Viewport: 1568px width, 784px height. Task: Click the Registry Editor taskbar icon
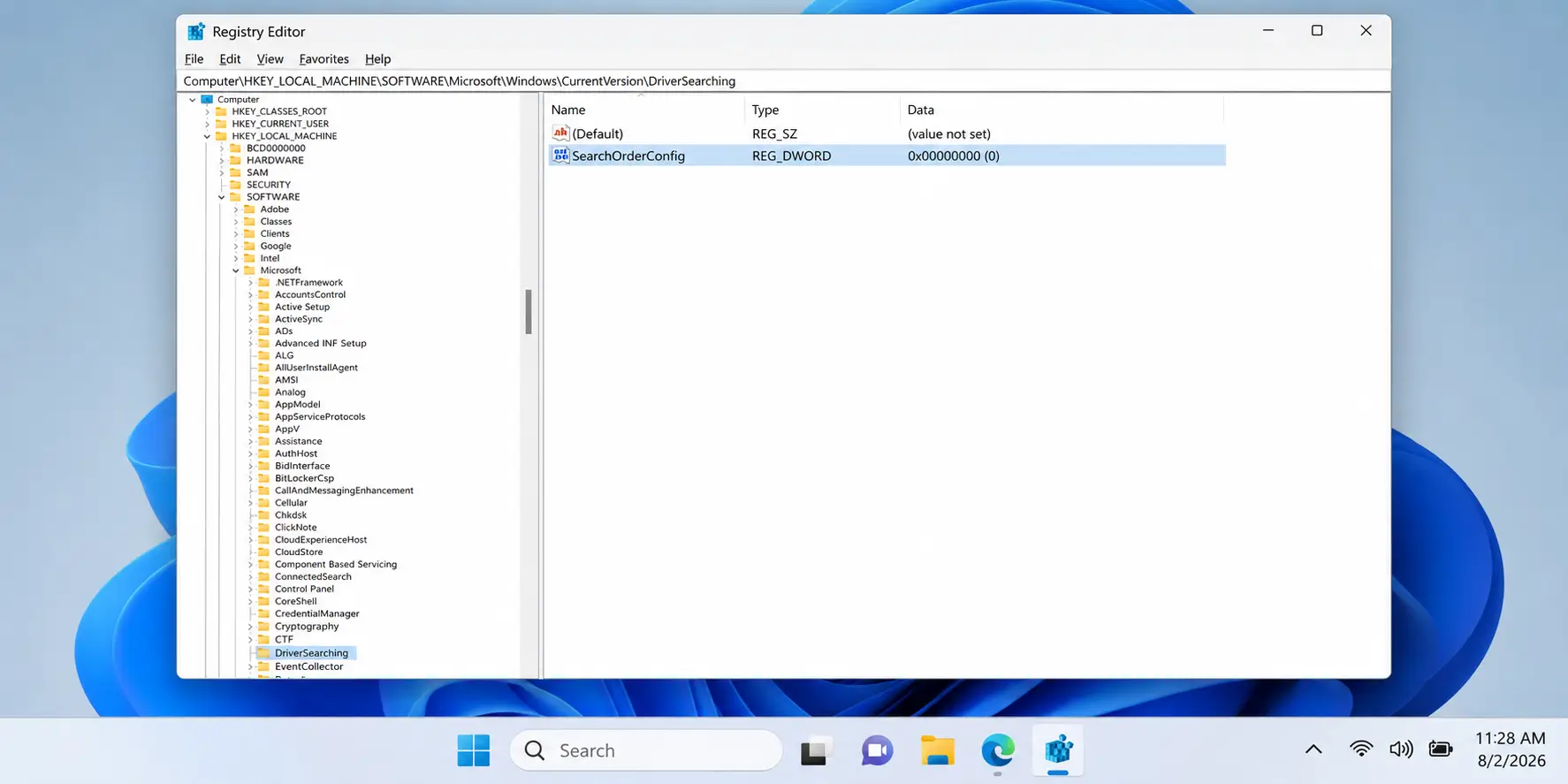click(1058, 750)
